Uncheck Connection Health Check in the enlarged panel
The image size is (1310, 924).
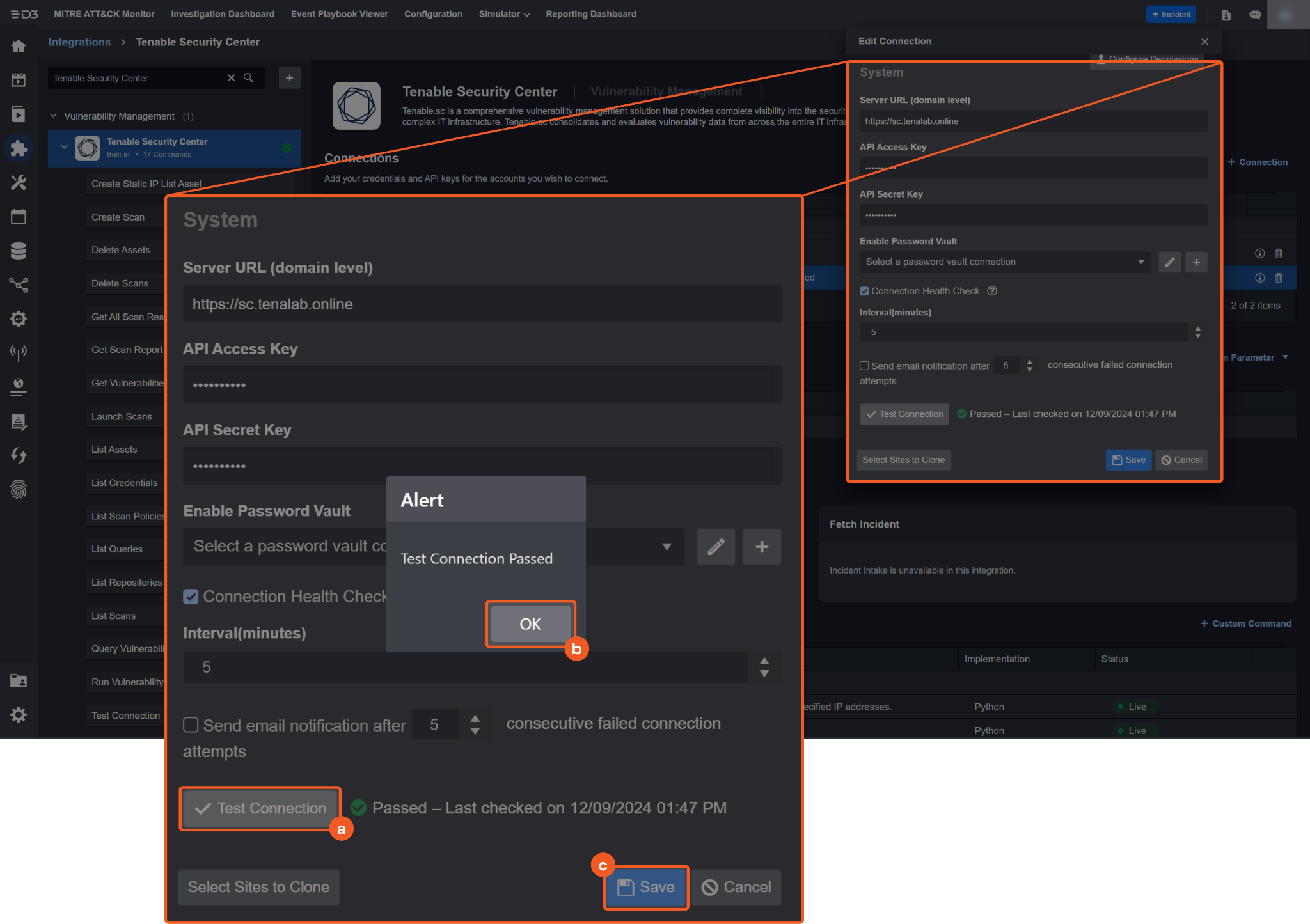(x=191, y=597)
